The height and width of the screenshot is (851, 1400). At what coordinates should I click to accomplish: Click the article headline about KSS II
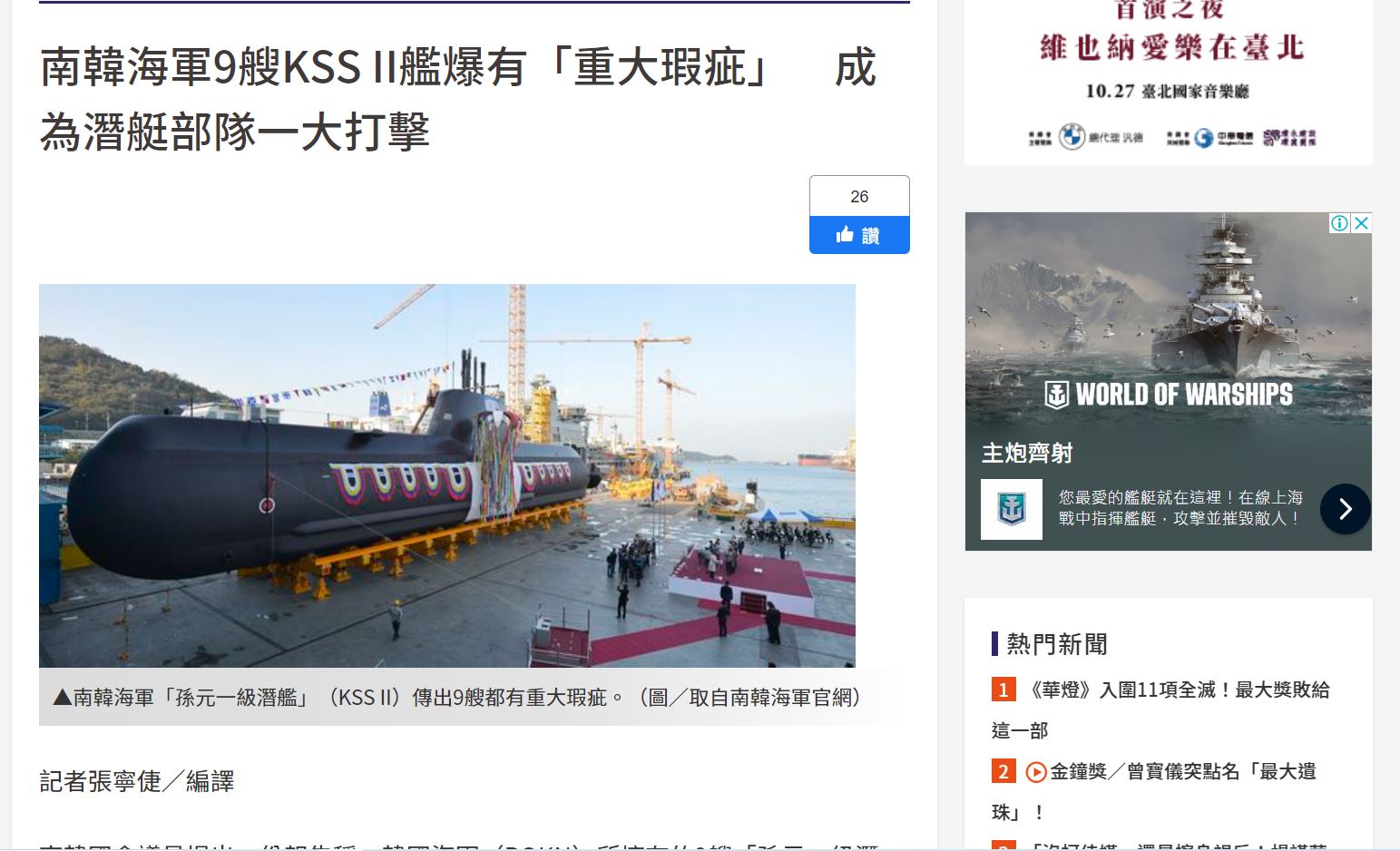tap(458, 100)
